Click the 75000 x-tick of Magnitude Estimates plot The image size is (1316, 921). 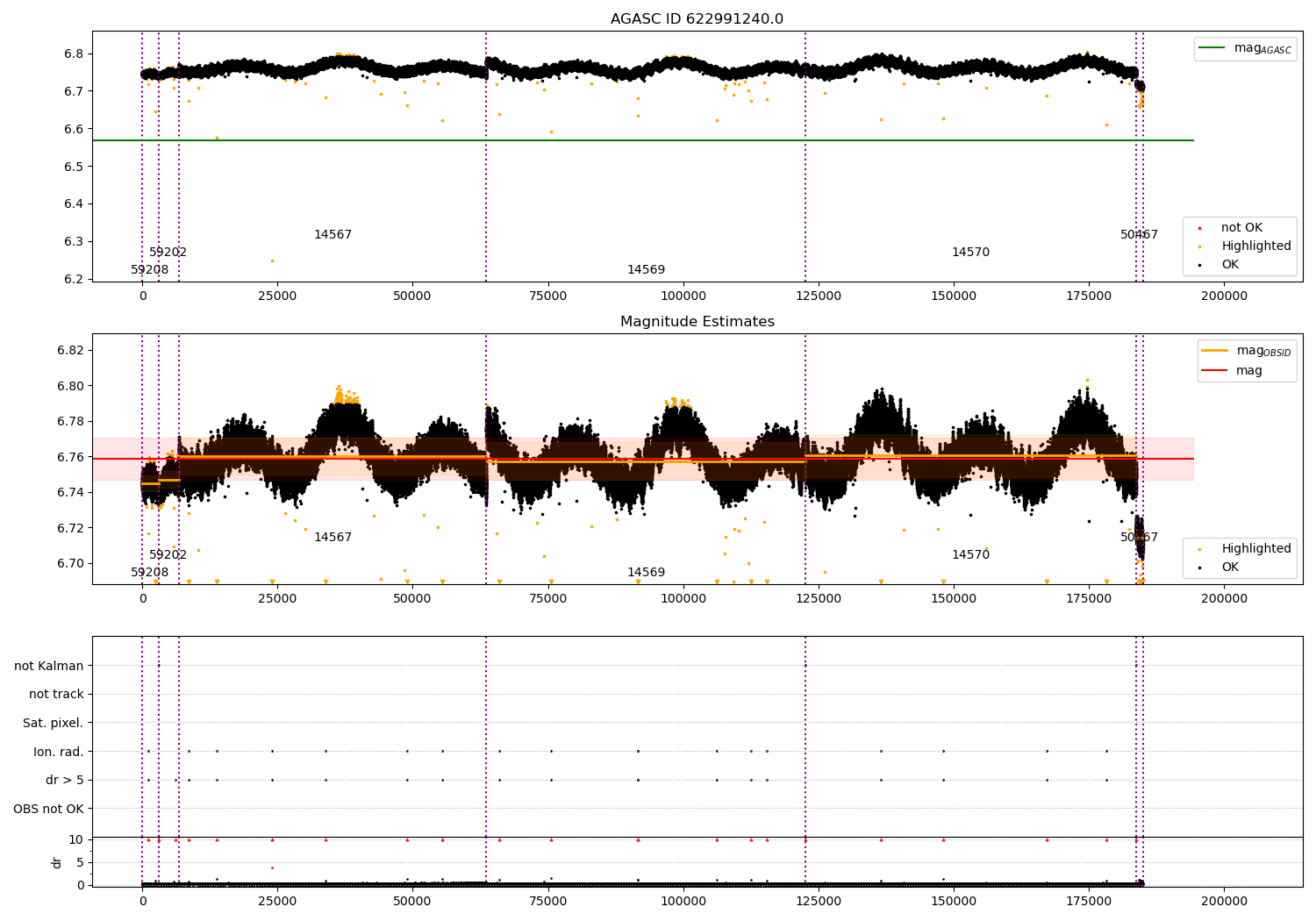547,599
